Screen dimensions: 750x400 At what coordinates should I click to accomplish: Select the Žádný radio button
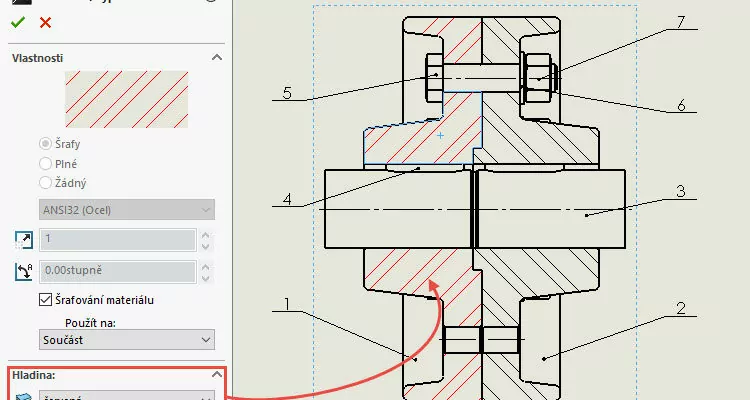[45, 183]
